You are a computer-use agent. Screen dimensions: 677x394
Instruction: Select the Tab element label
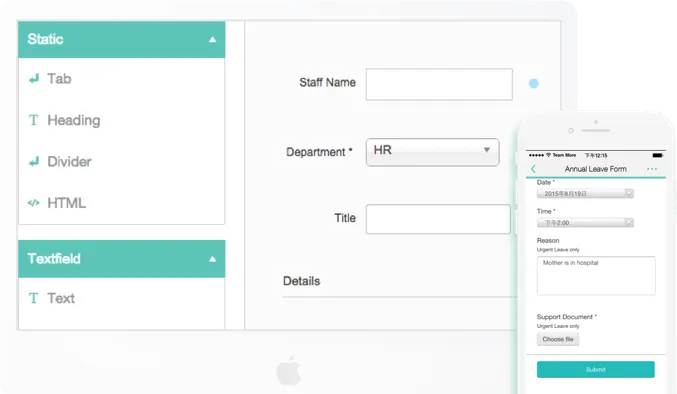pos(59,79)
